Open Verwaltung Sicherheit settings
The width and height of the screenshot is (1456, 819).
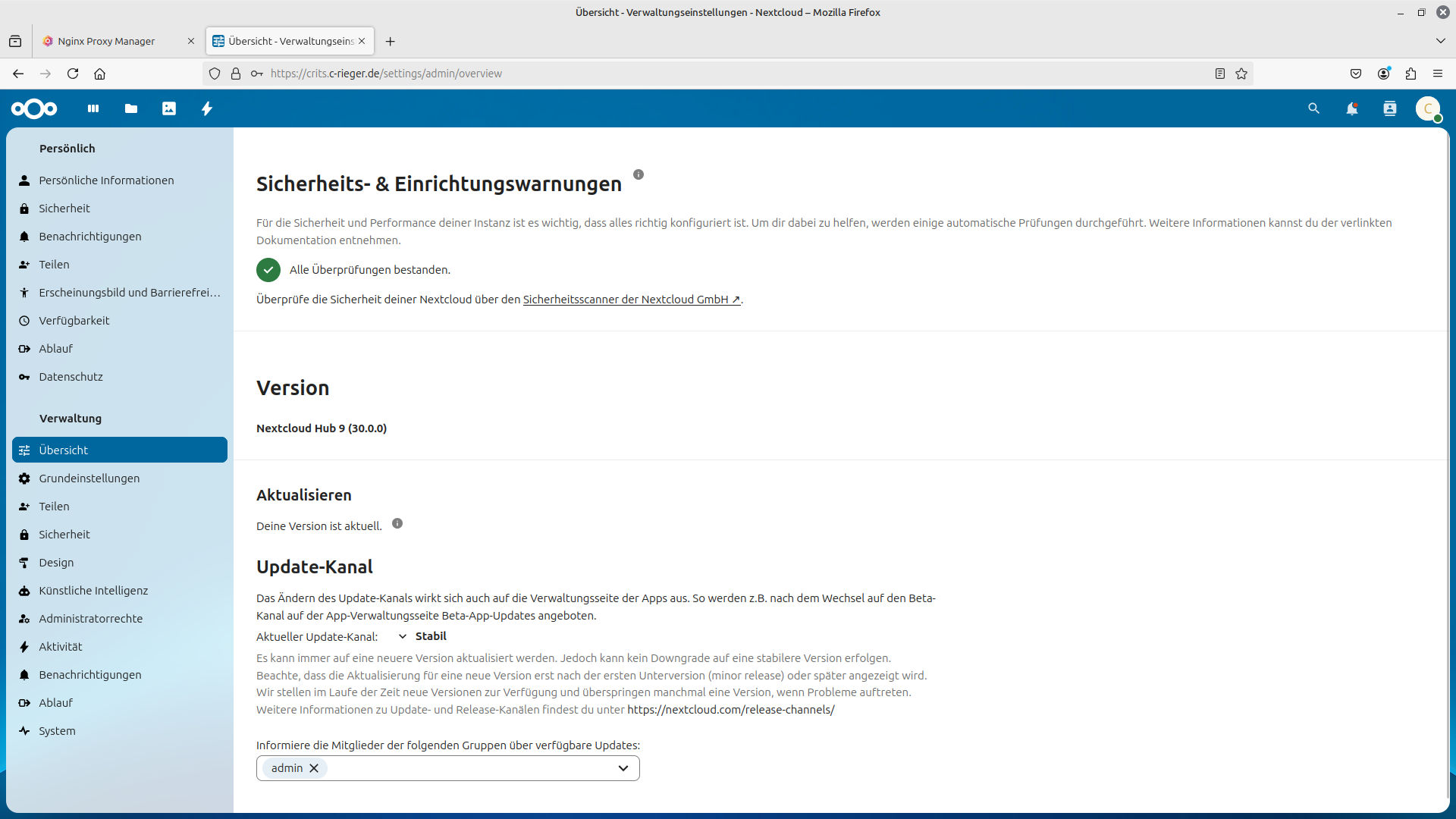point(120,535)
